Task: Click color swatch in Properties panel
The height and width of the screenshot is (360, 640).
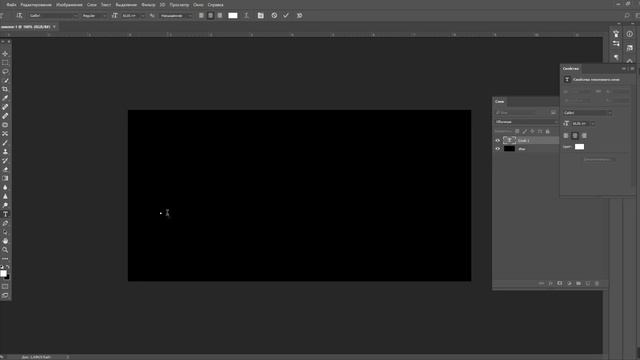Action: [579, 147]
